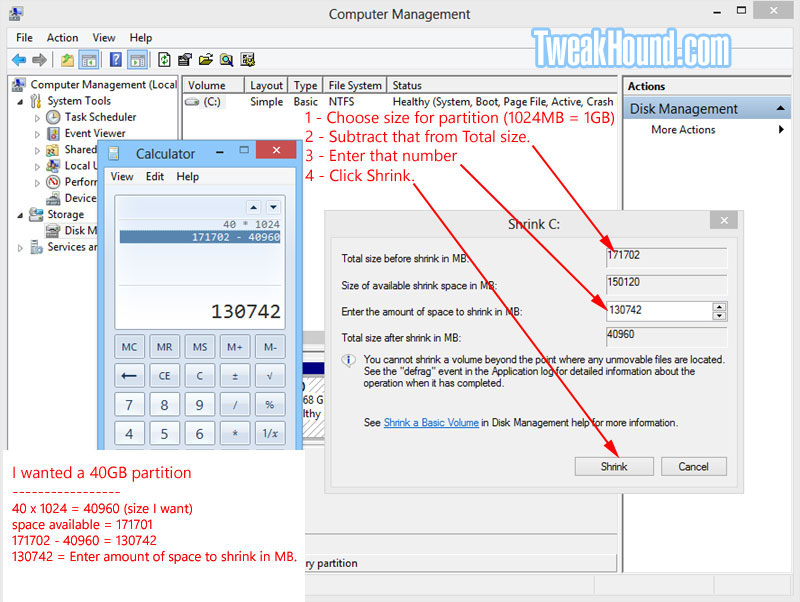Screen dimensions: 800x602
Task: Click the Services and Applications tree icon
Action: click(x=36, y=247)
